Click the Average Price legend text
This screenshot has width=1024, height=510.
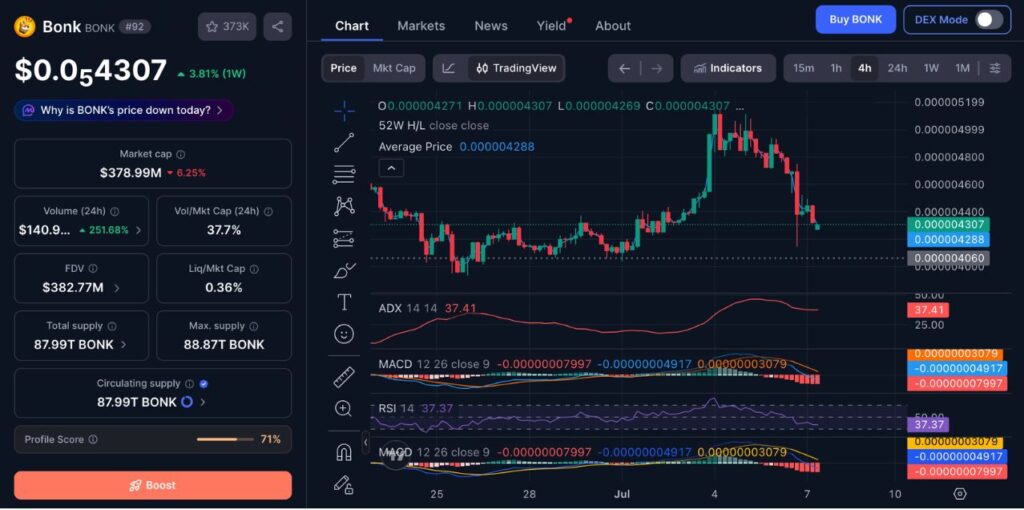pos(415,147)
